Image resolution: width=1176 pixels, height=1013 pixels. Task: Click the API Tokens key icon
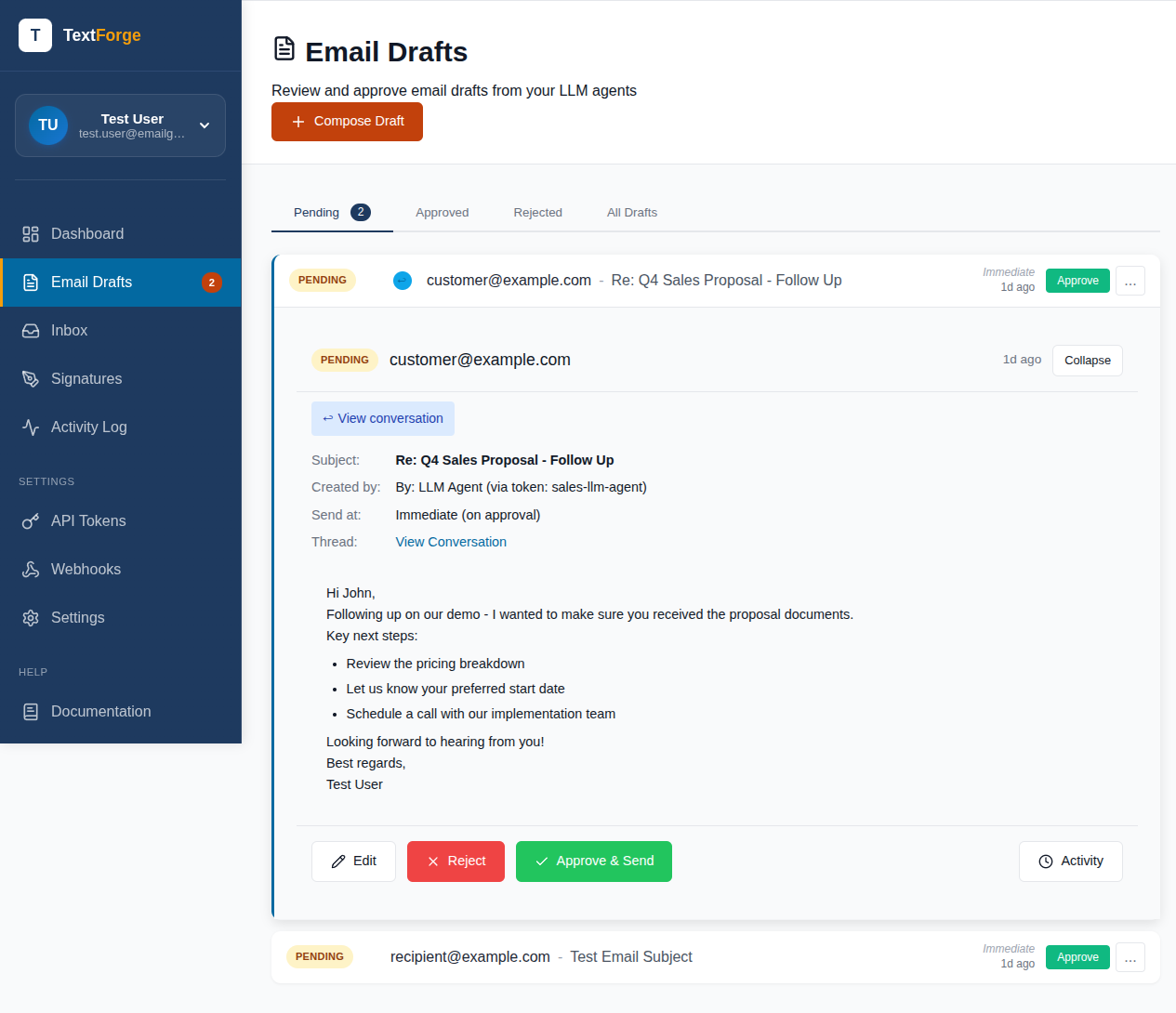(x=31, y=521)
